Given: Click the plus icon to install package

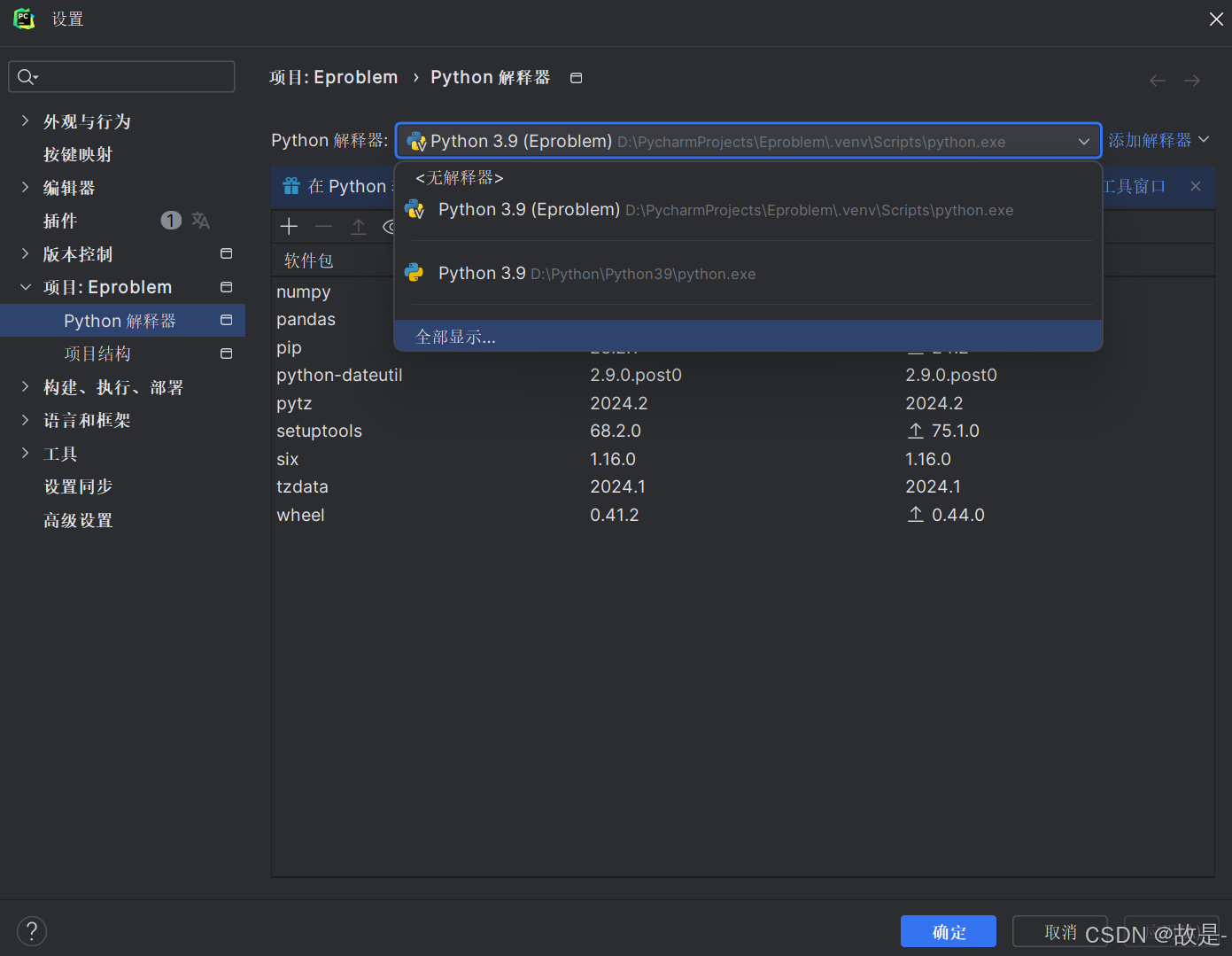Looking at the screenshot, I should click(289, 227).
